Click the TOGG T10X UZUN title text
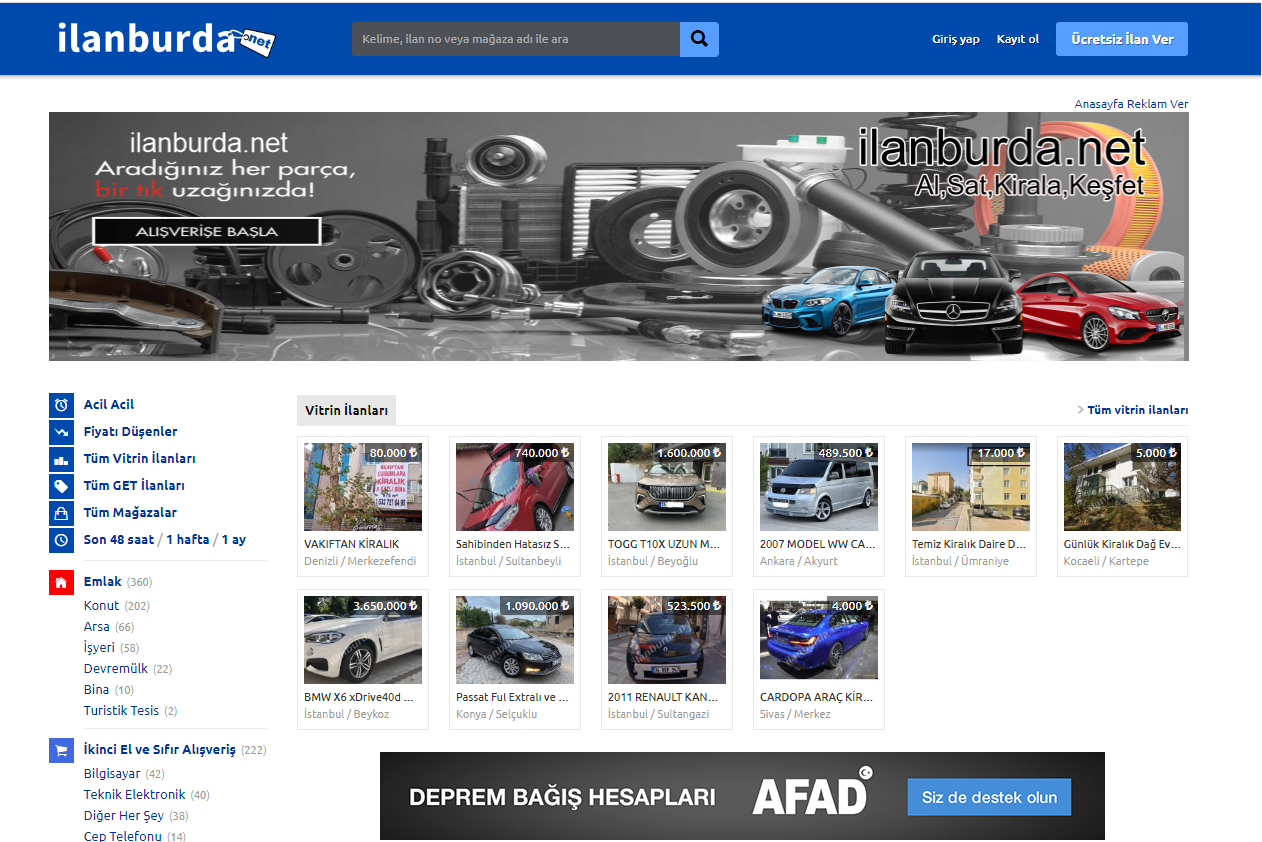The image size is (1262, 842). 664,545
